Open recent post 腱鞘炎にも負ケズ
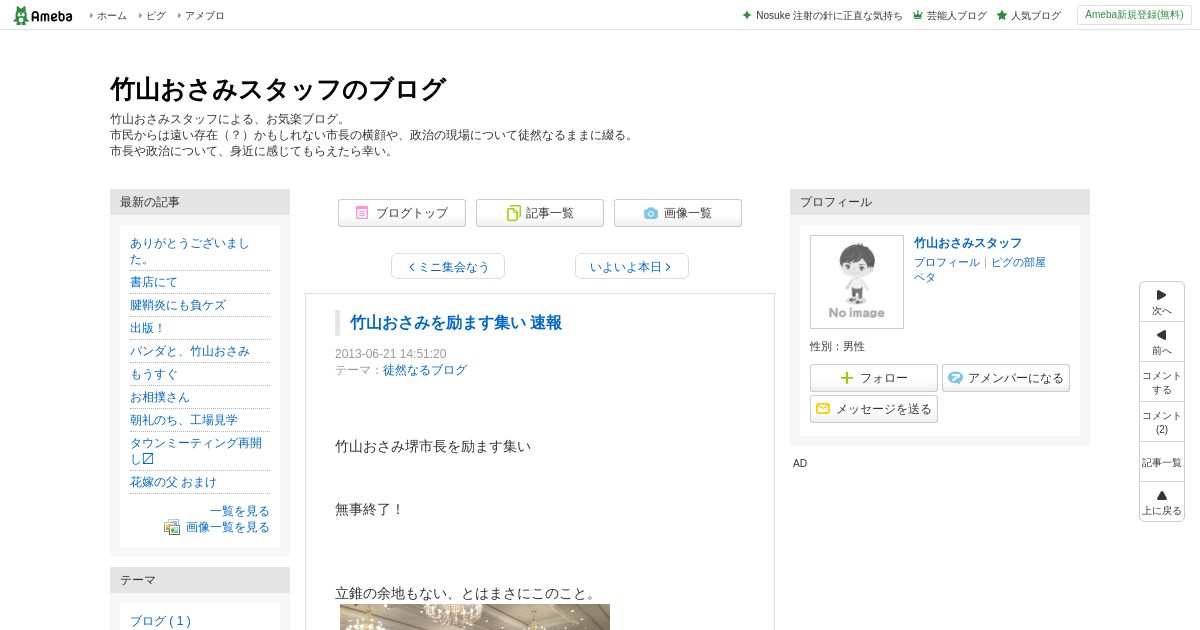Viewport: 1200px width, 630px height. pyautogui.click(x=178, y=305)
